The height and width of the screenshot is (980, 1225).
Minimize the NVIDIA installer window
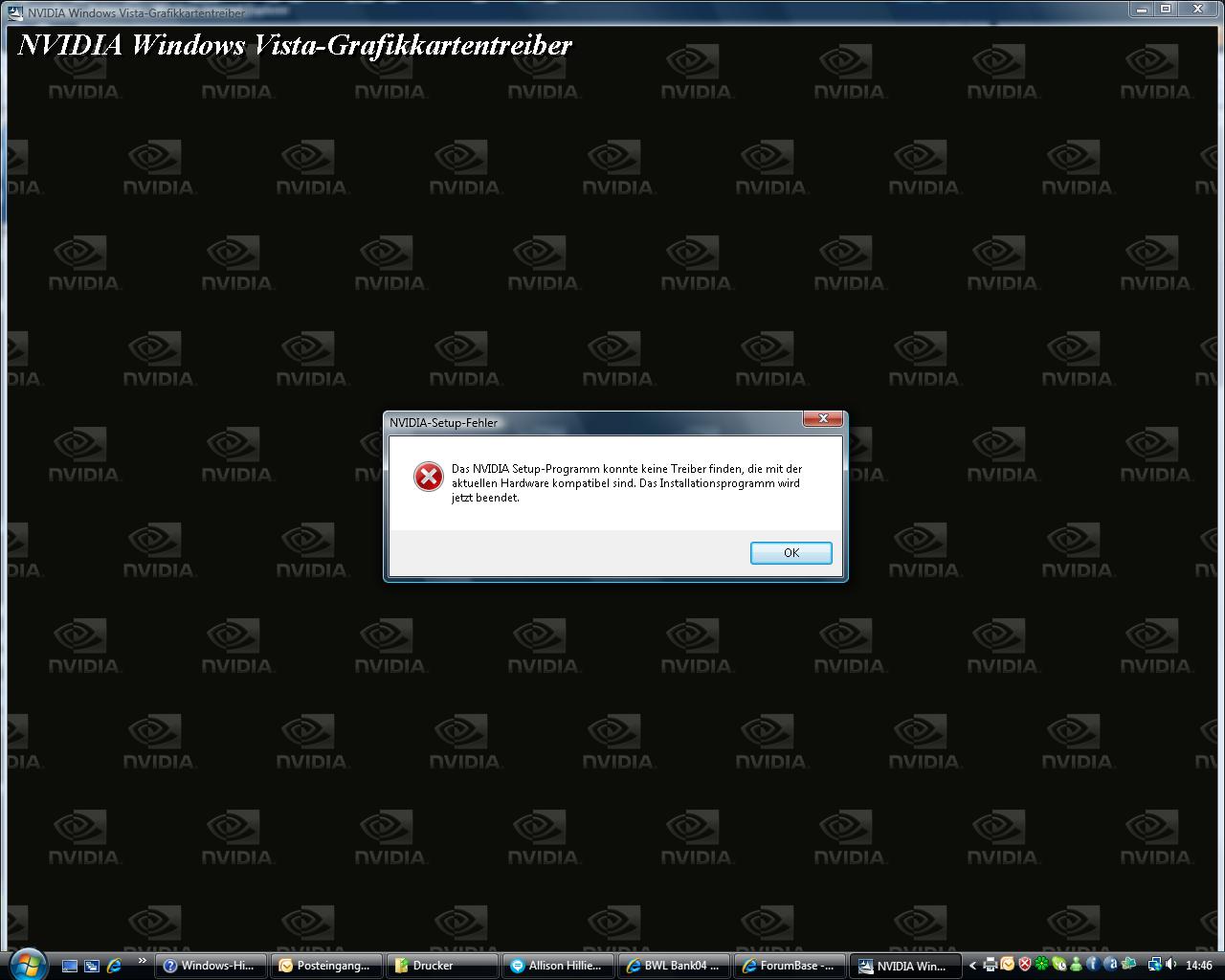1142,9
